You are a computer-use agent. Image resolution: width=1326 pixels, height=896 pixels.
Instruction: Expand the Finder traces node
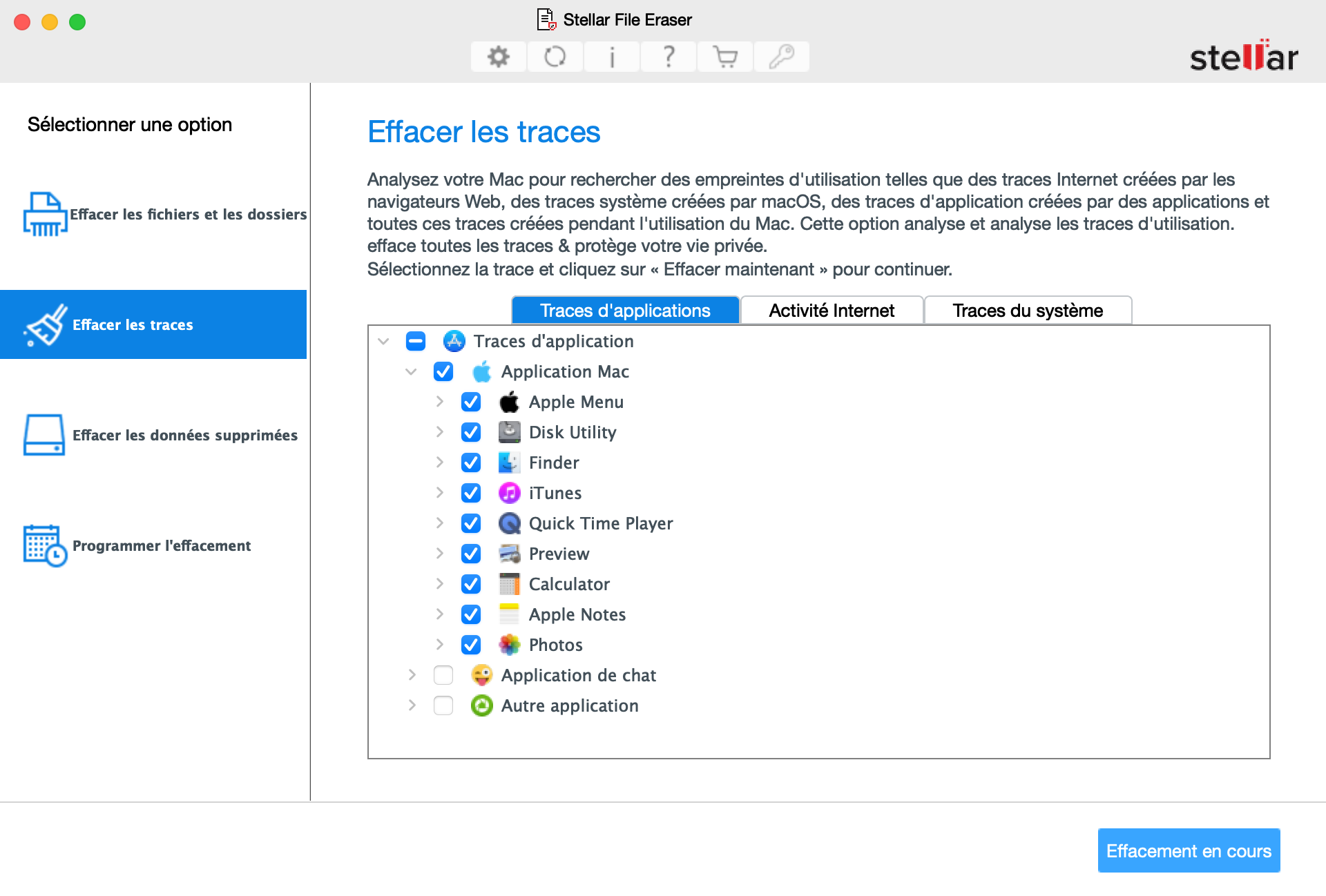438,462
